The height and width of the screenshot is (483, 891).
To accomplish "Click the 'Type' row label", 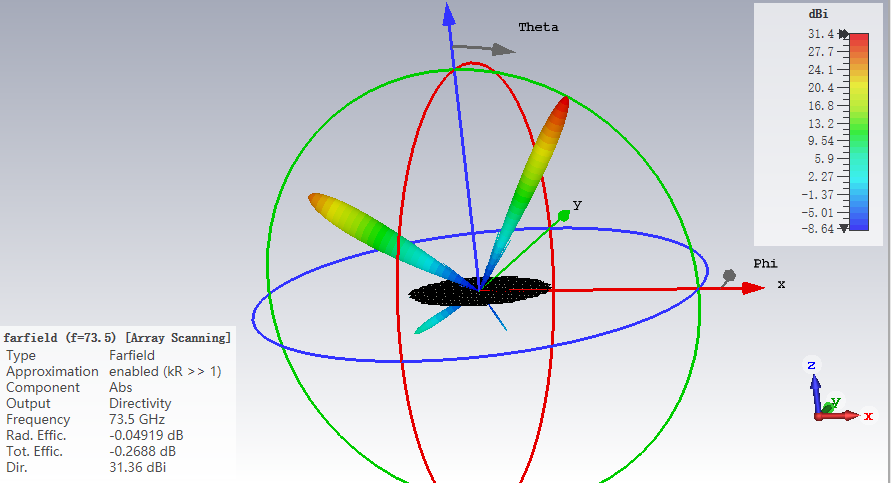I will [x=21, y=356].
